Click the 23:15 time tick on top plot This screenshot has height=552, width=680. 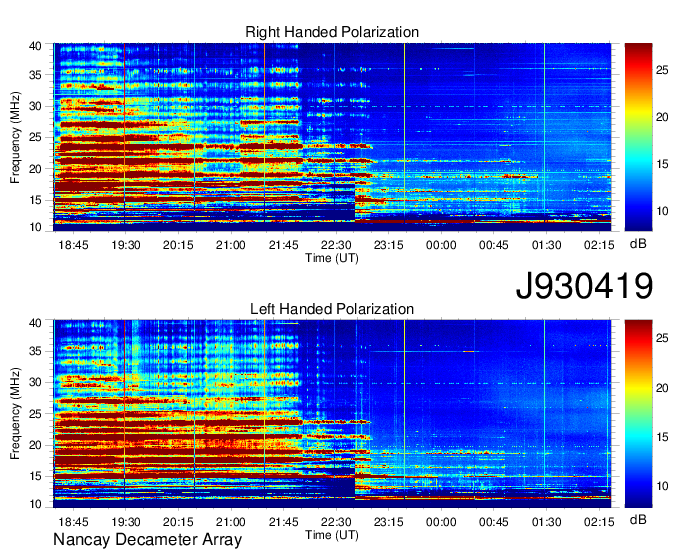tap(389, 245)
